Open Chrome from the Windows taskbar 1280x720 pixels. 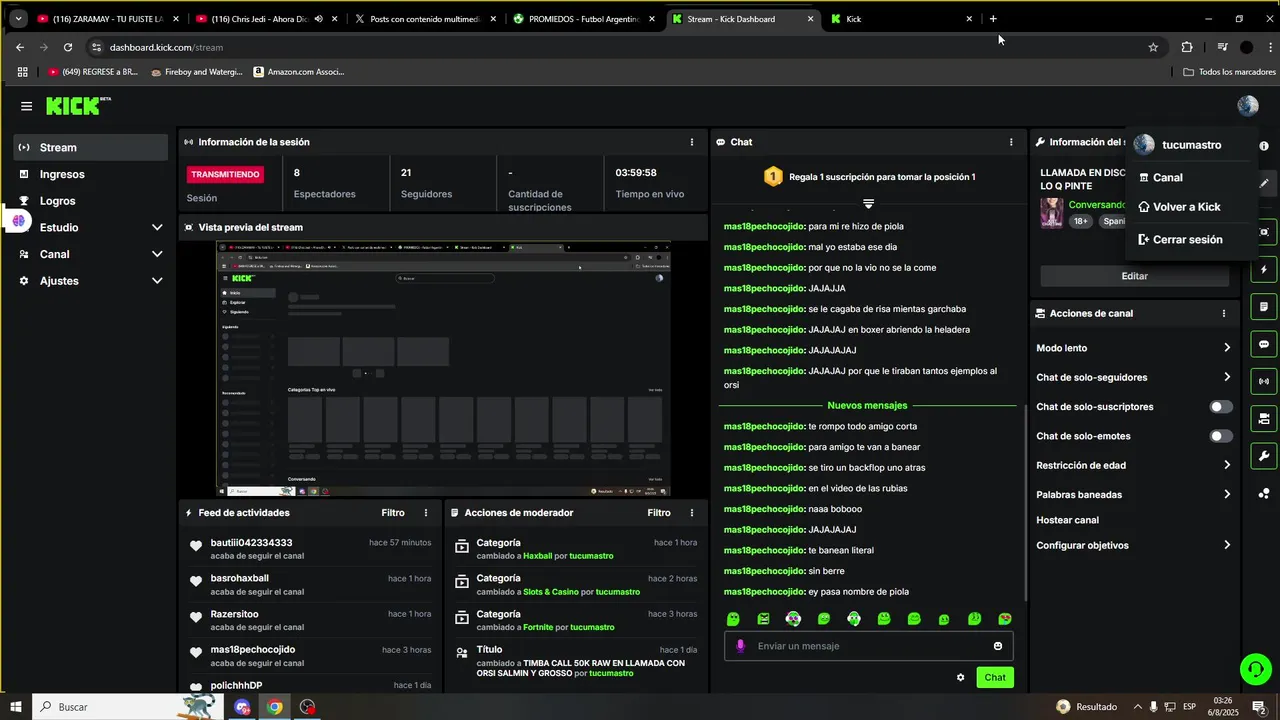click(275, 707)
